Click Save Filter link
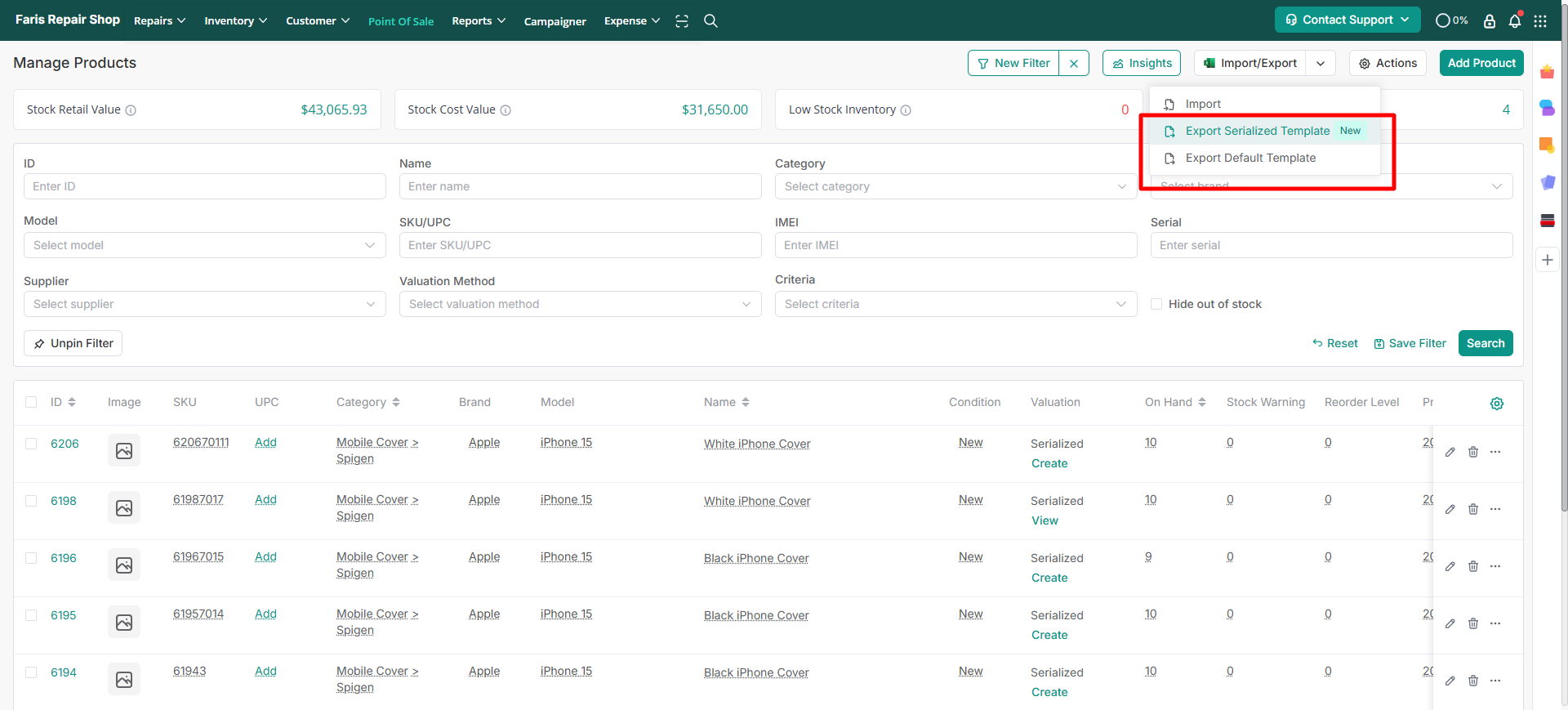Screen dimensions: 1568x710 tap(1410, 343)
